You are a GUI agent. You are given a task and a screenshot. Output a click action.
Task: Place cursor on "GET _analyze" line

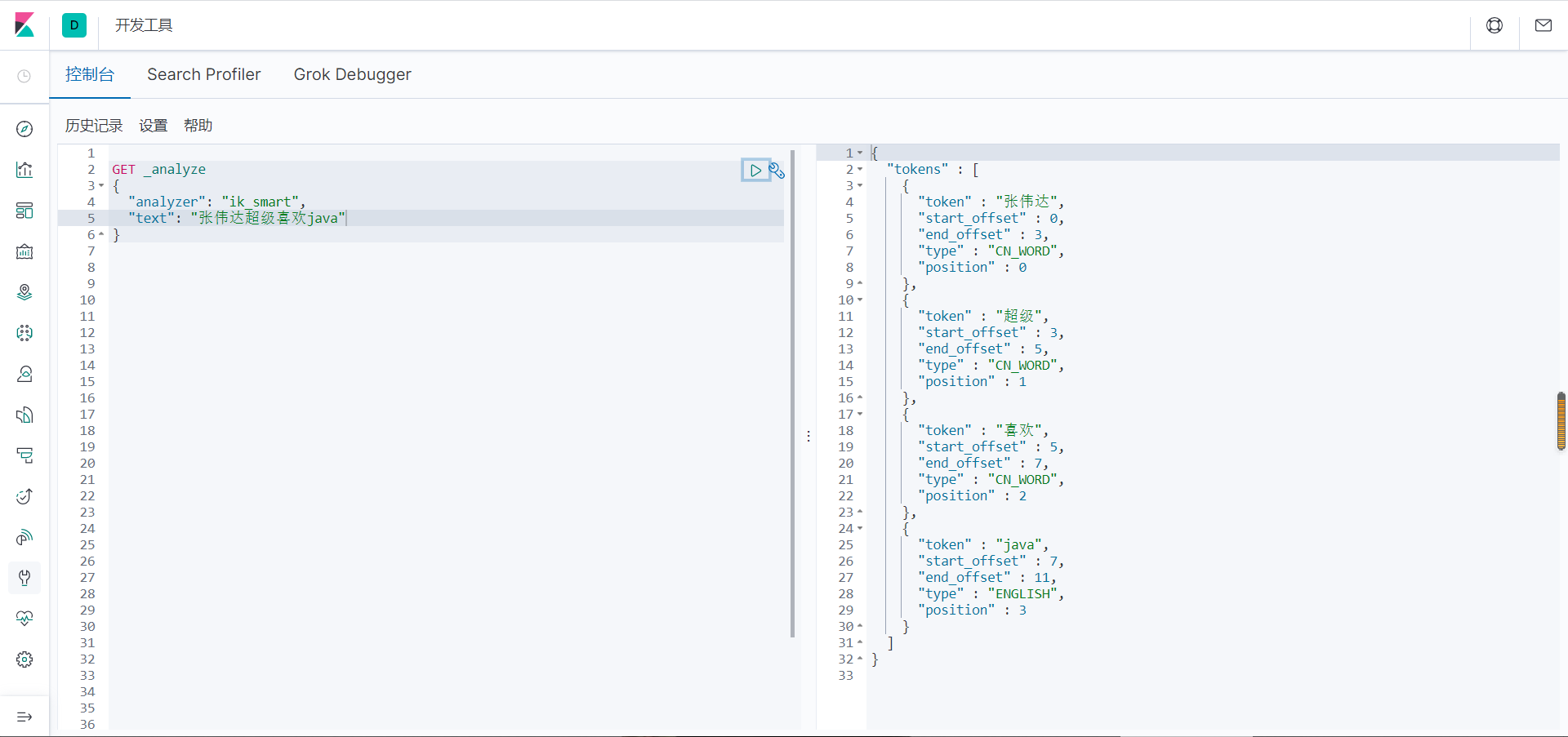[x=159, y=170]
